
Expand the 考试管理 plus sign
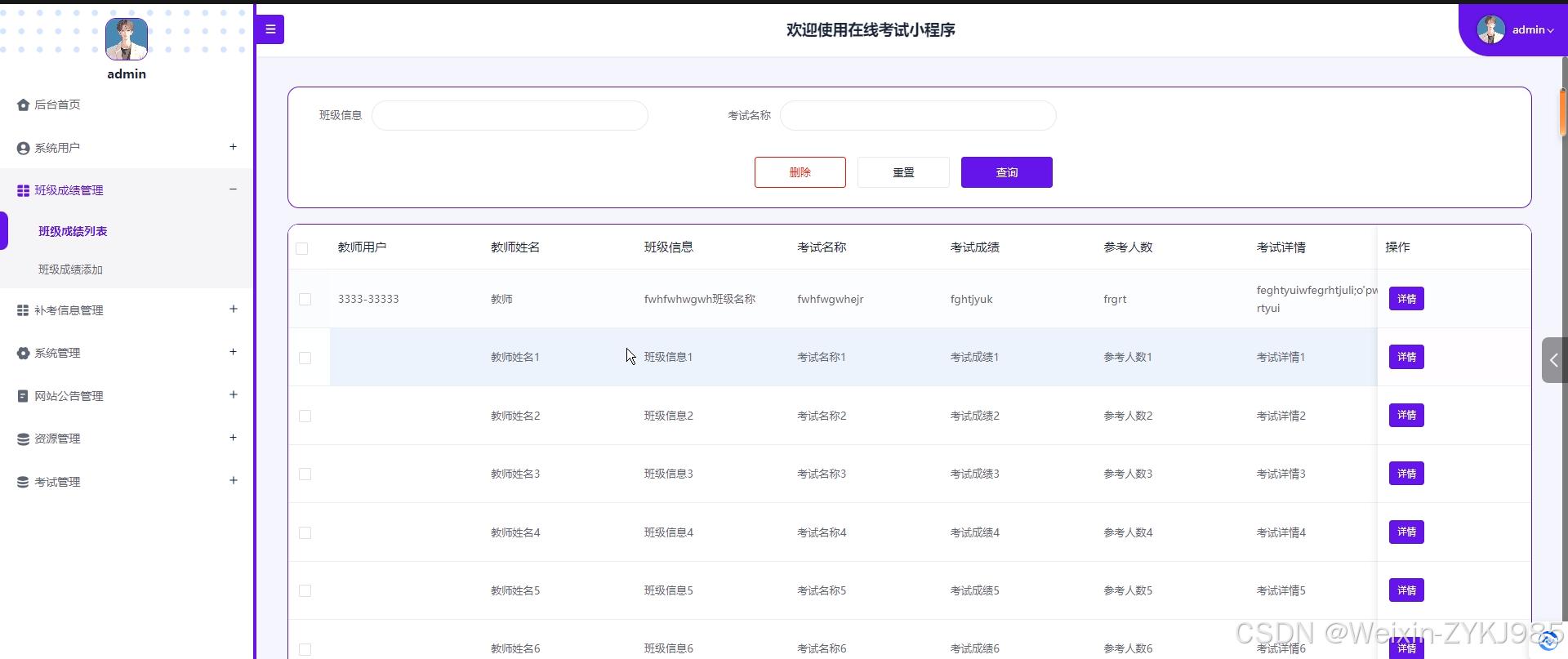pos(233,480)
